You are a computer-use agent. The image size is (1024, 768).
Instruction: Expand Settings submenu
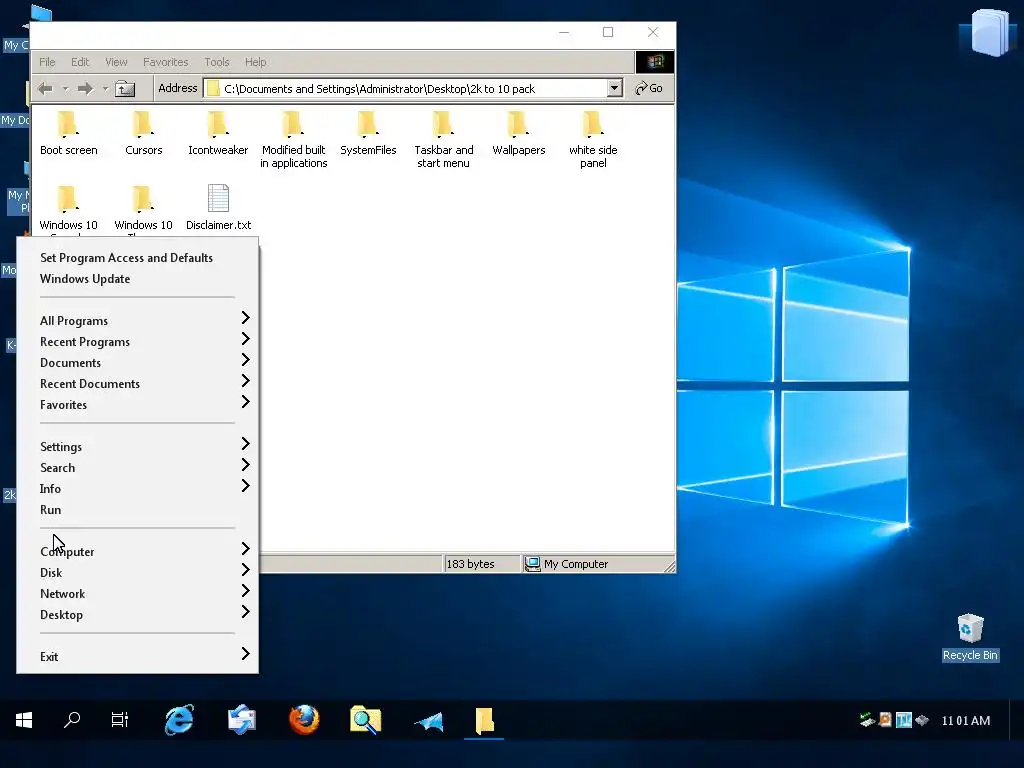pyautogui.click(x=137, y=447)
